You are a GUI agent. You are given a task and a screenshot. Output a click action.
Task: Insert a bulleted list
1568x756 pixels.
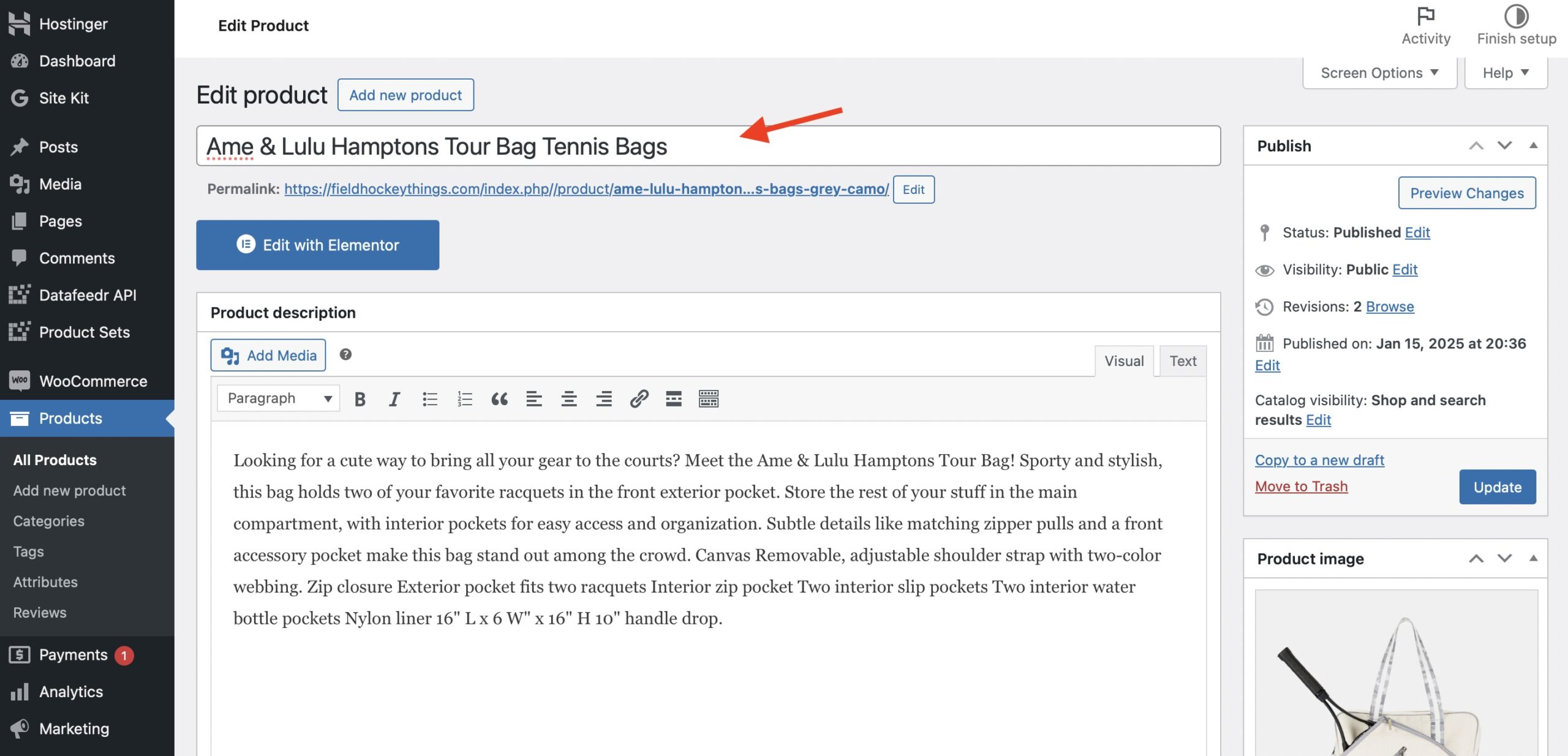click(x=430, y=399)
